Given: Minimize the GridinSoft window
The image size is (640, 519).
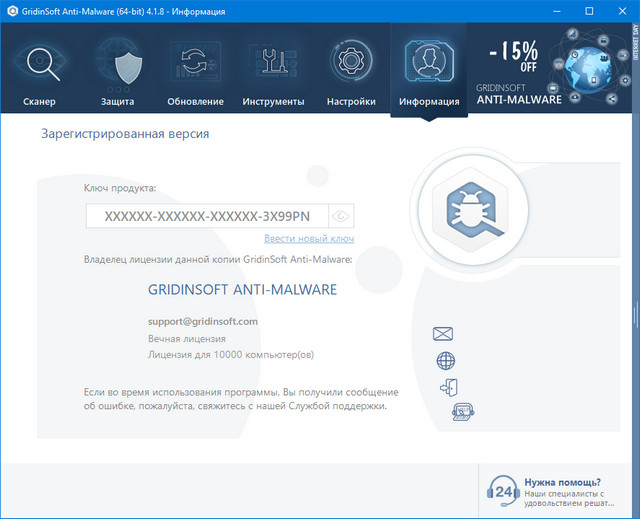Looking at the screenshot, I should point(557,11).
